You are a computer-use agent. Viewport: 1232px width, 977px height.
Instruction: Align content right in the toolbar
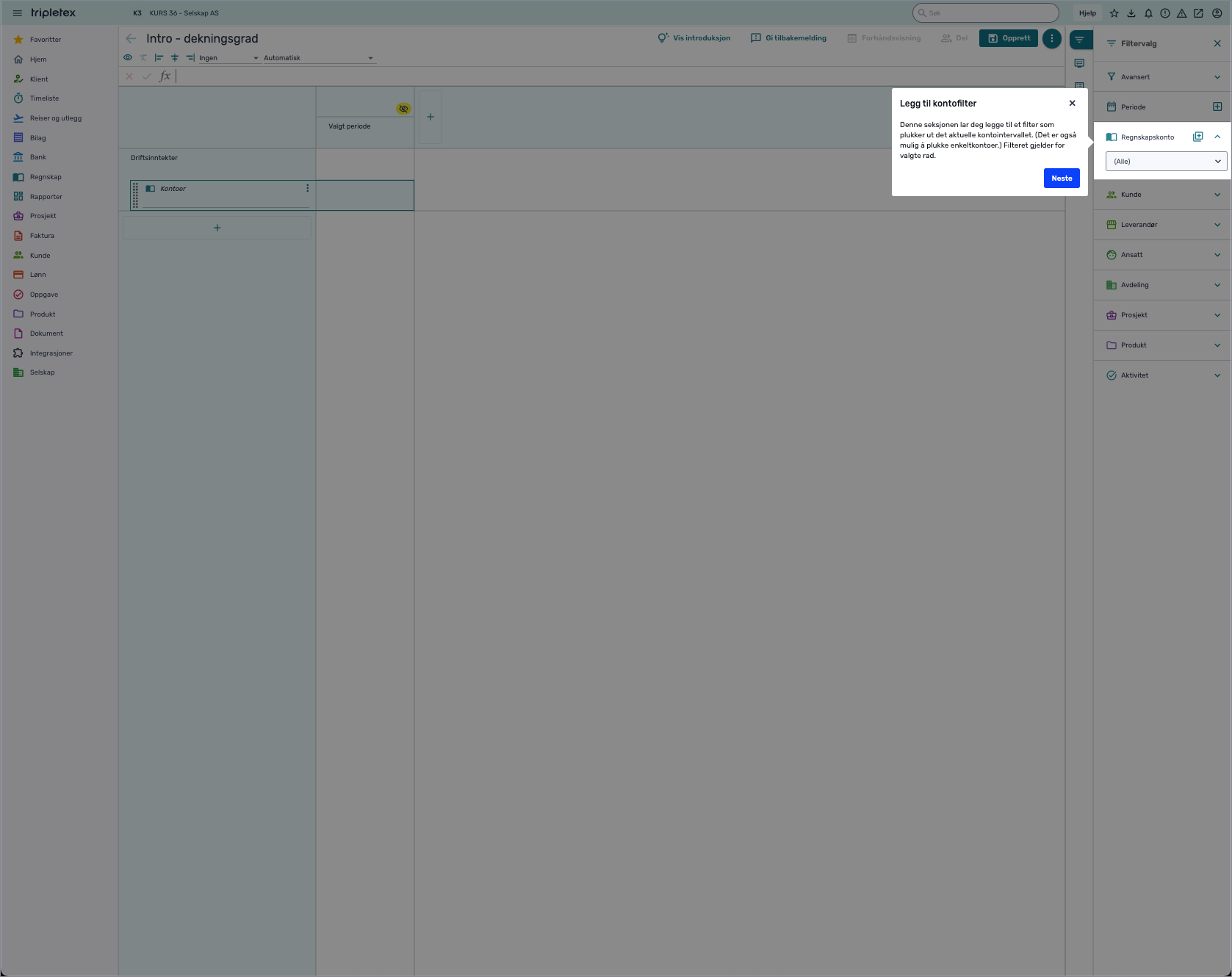(x=190, y=57)
